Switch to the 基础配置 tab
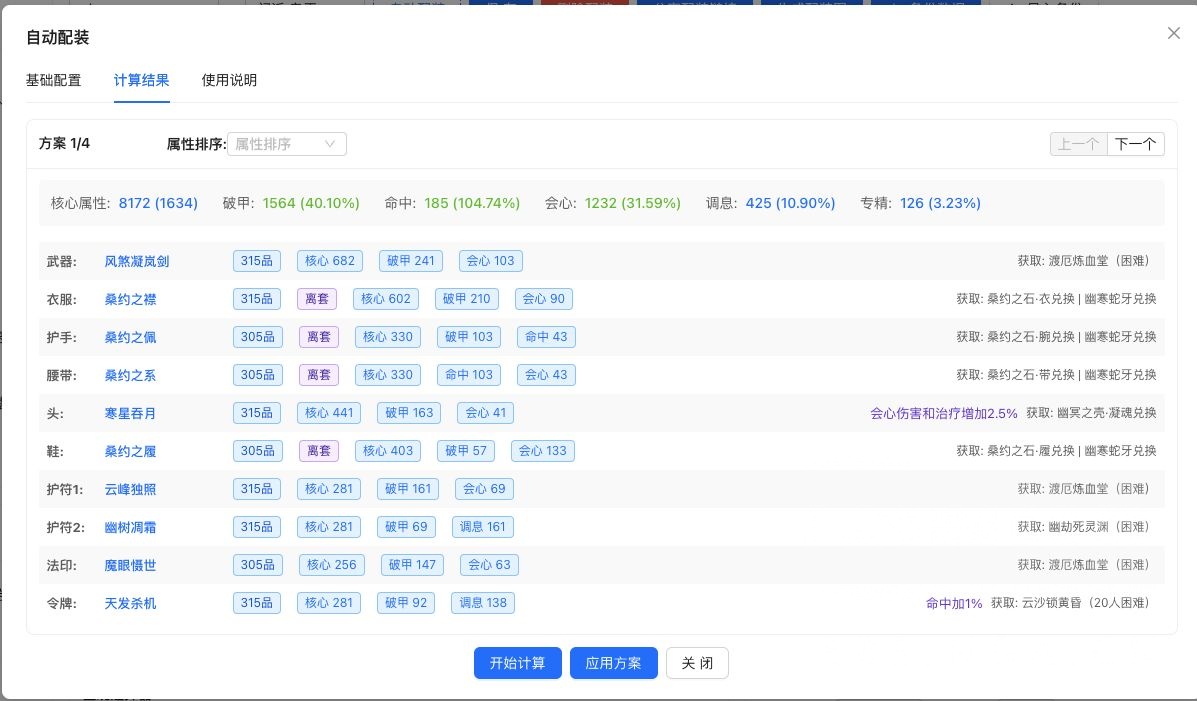This screenshot has height=701, width=1197. [53, 81]
